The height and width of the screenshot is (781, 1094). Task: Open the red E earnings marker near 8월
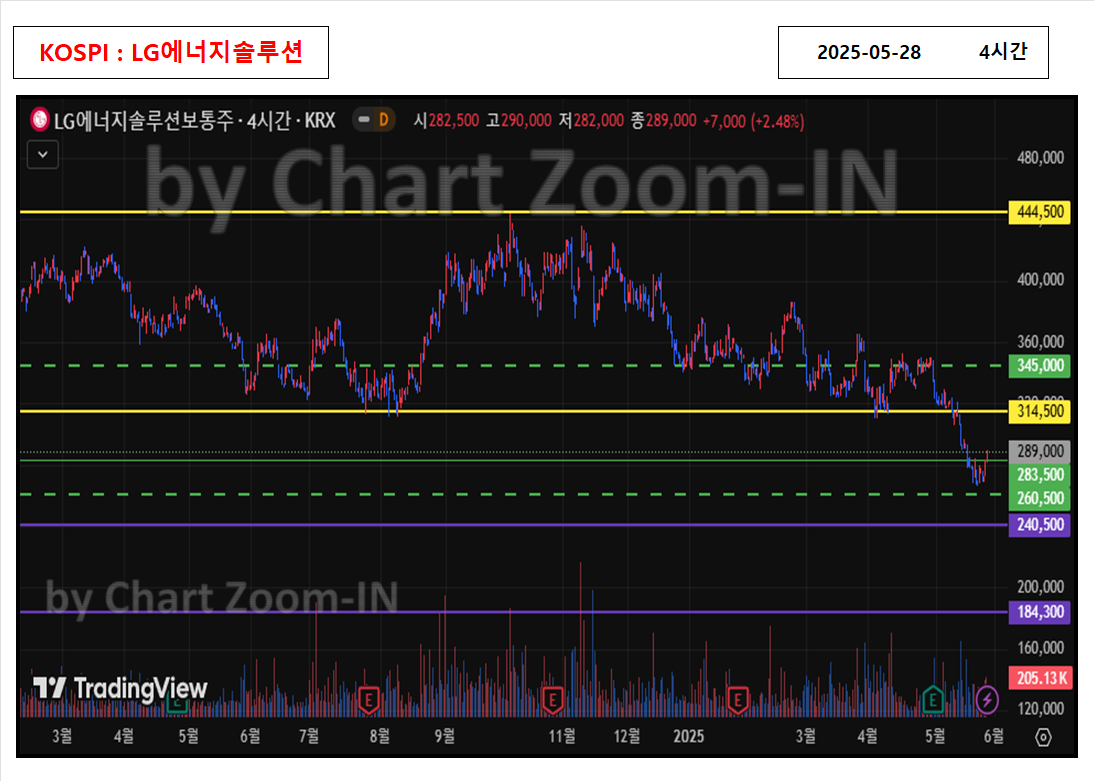tap(368, 699)
